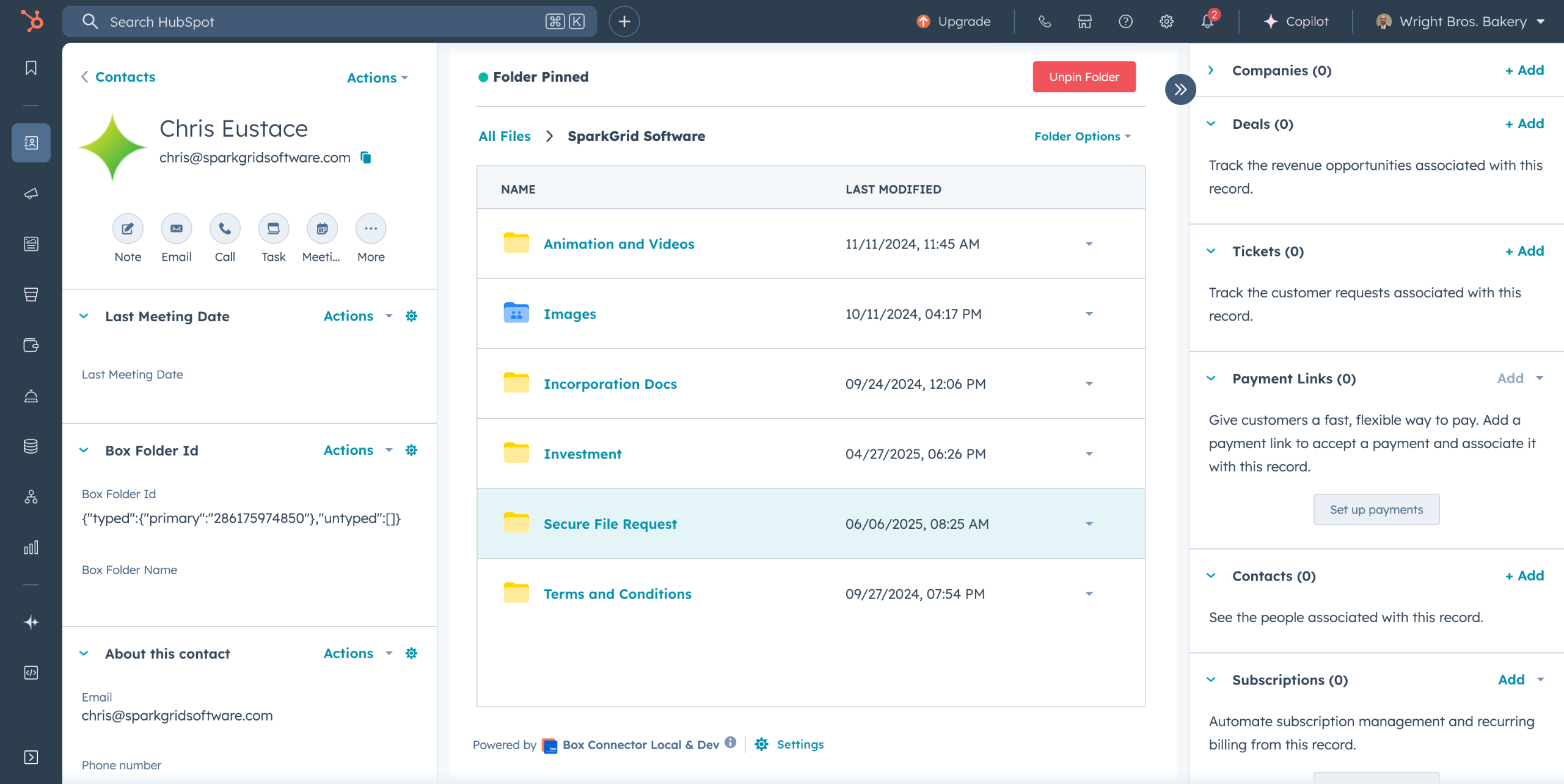Create a Task for the contact

click(x=274, y=229)
